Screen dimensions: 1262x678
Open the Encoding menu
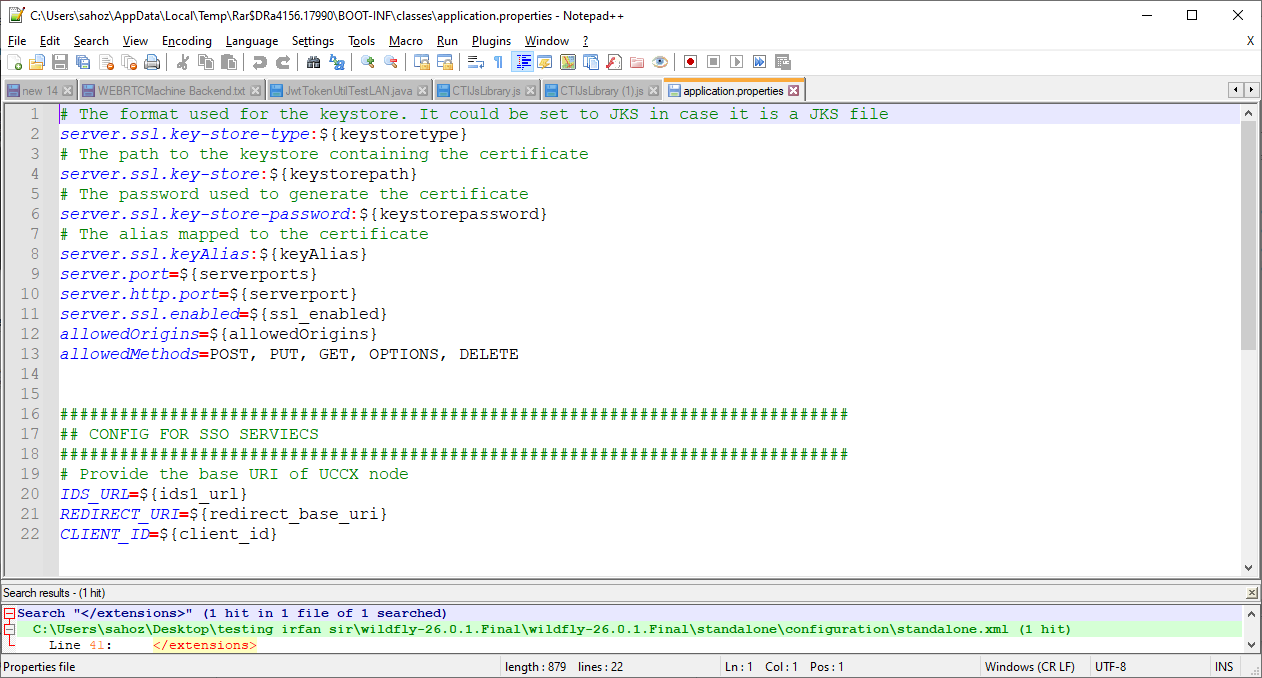[x=187, y=41]
